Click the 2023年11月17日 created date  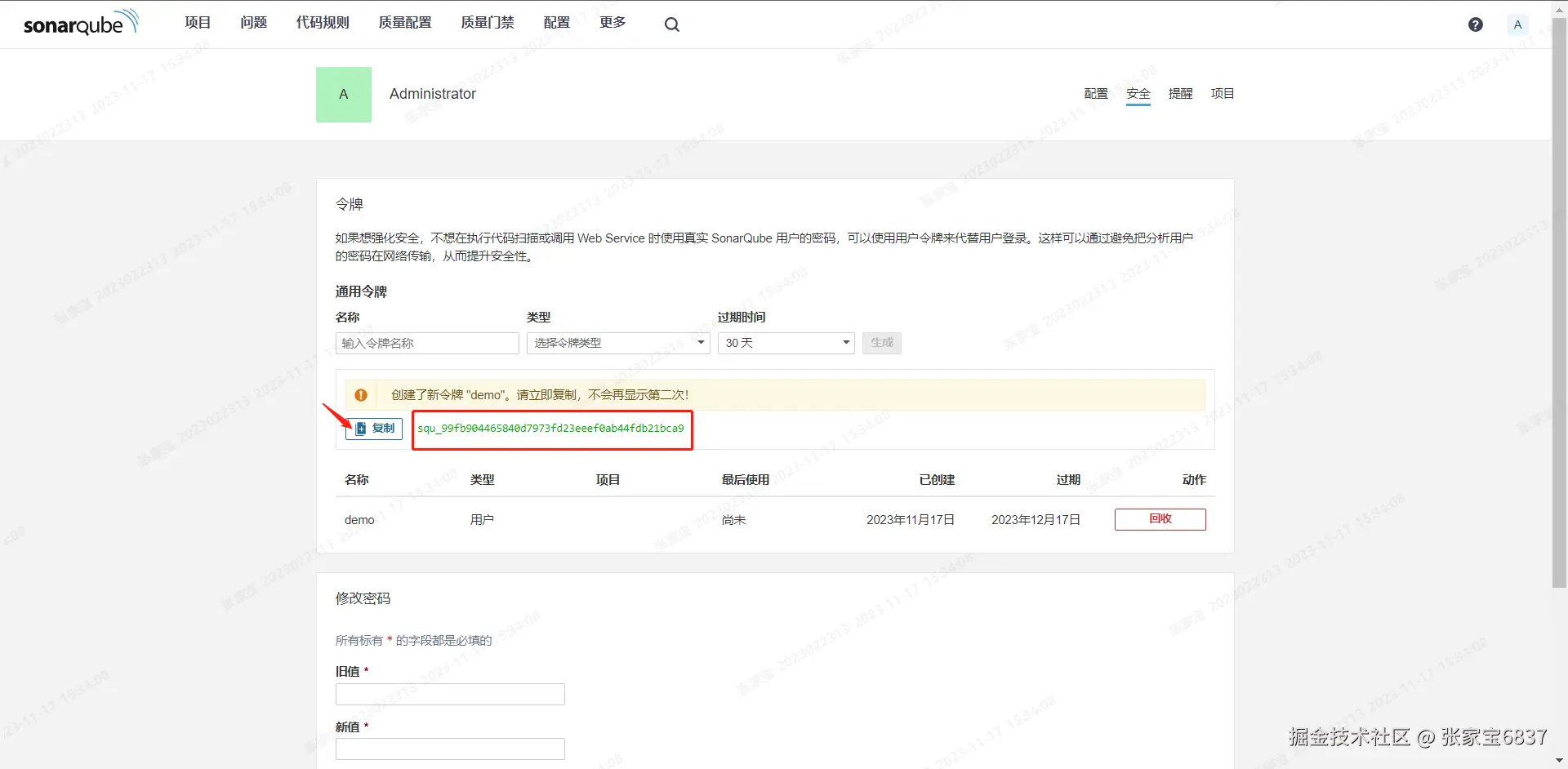pyautogui.click(x=911, y=520)
